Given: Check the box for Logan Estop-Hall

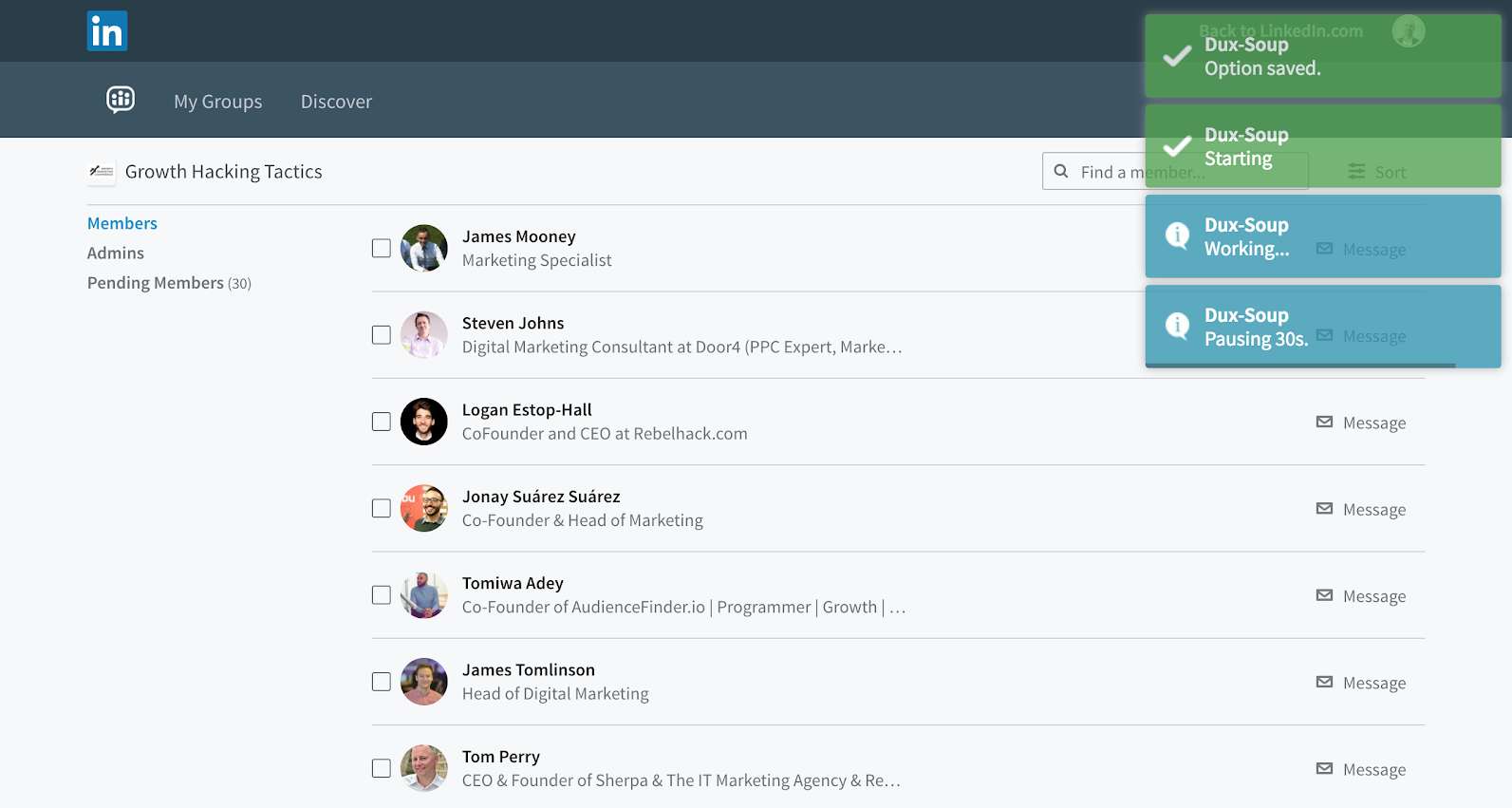Looking at the screenshot, I should [x=382, y=422].
